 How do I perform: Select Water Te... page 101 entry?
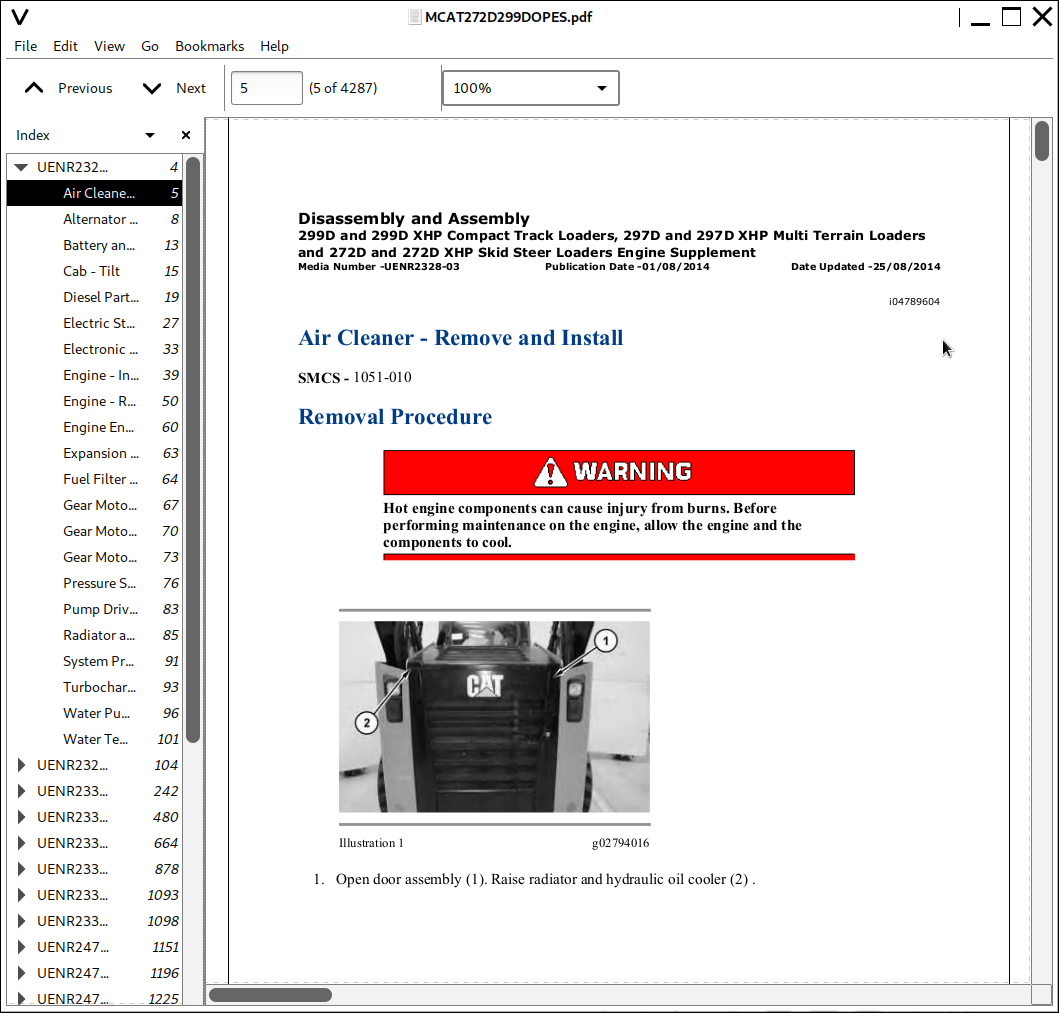tap(95, 739)
